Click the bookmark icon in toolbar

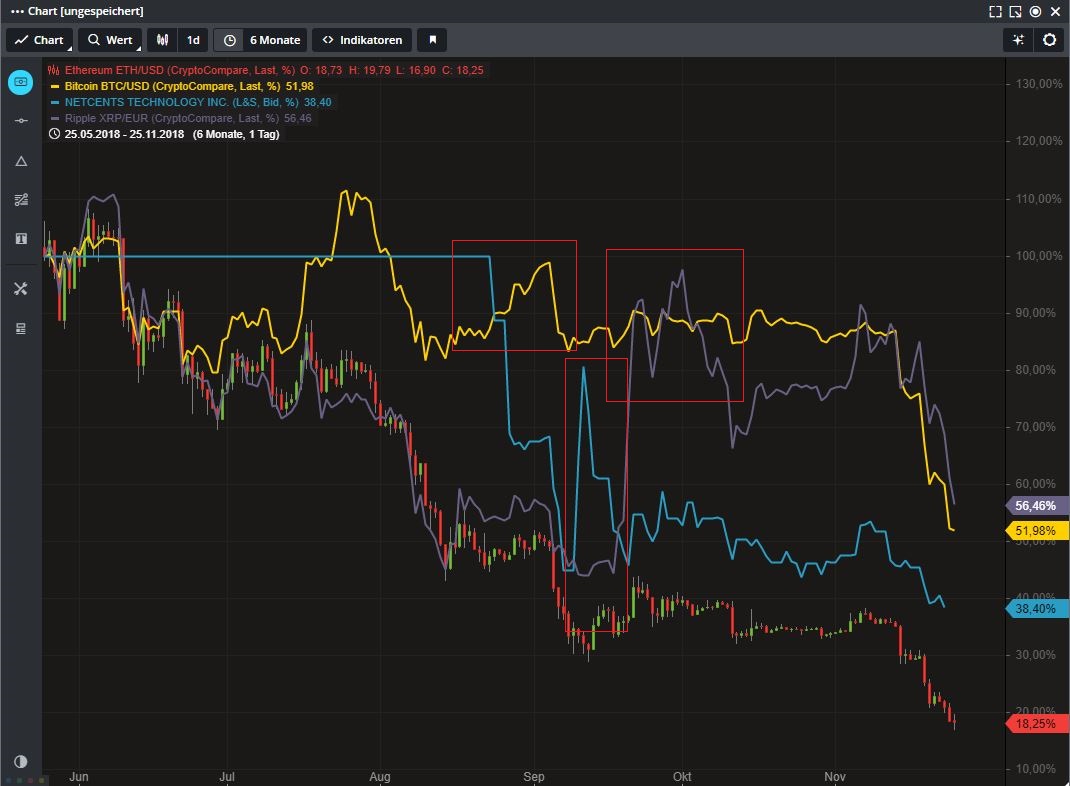pyautogui.click(x=432, y=40)
